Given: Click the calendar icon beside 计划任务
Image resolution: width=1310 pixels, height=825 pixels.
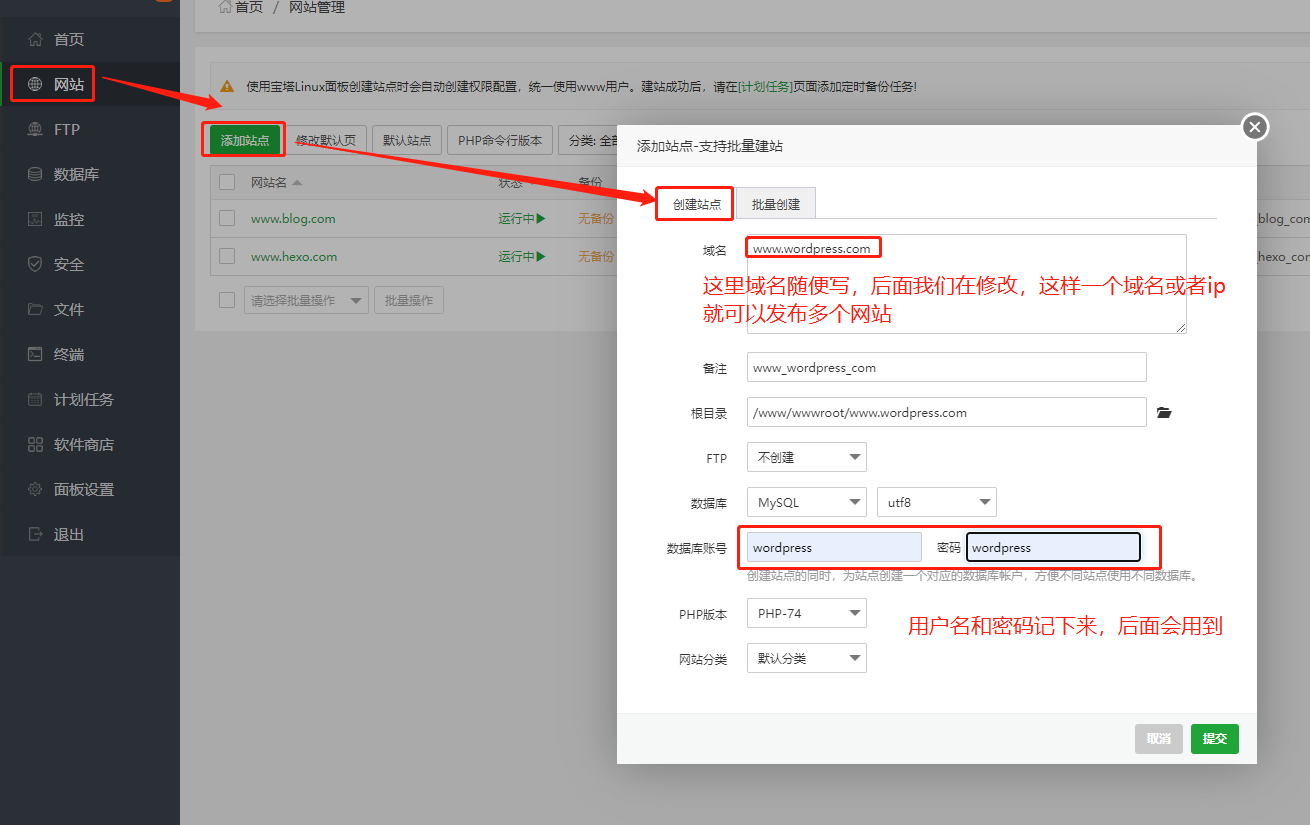Looking at the screenshot, I should 35,400.
